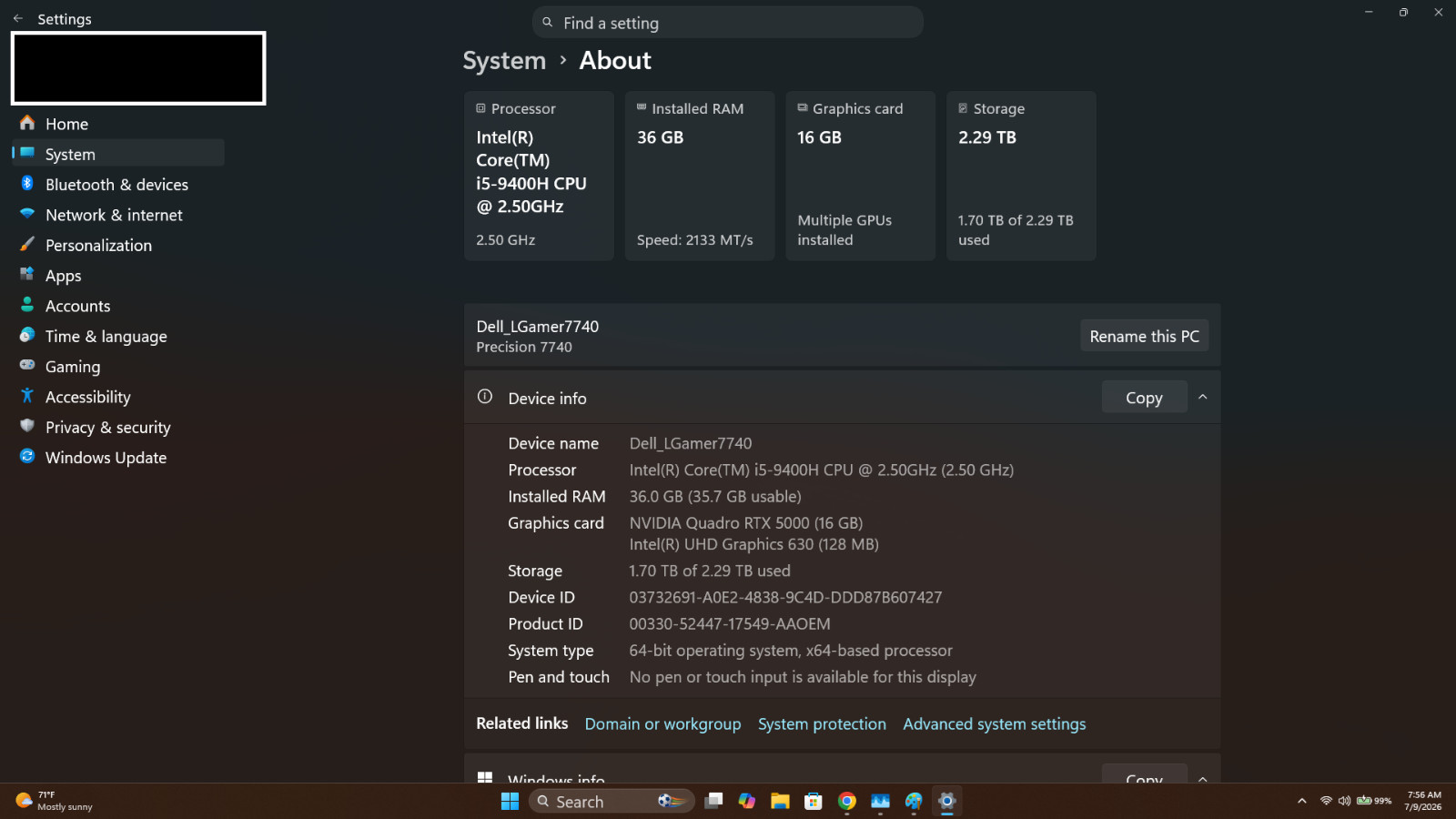Collapse the Device info section
The height and width of the screenshot is (819, 1456).
[x=1203, y=397]
